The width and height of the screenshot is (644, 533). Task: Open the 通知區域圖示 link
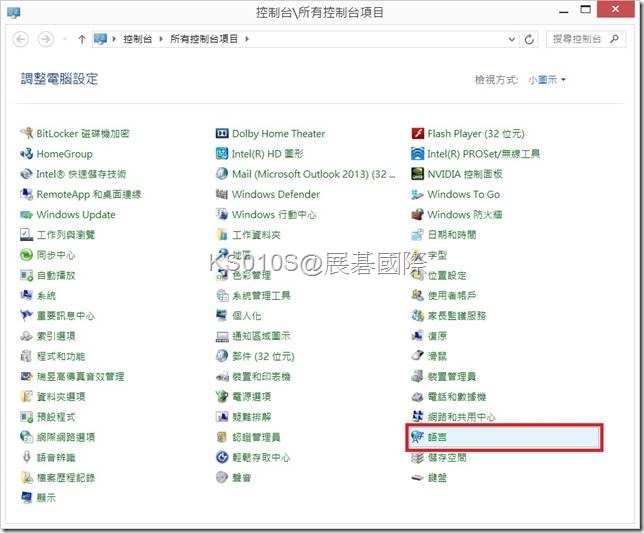261,336
